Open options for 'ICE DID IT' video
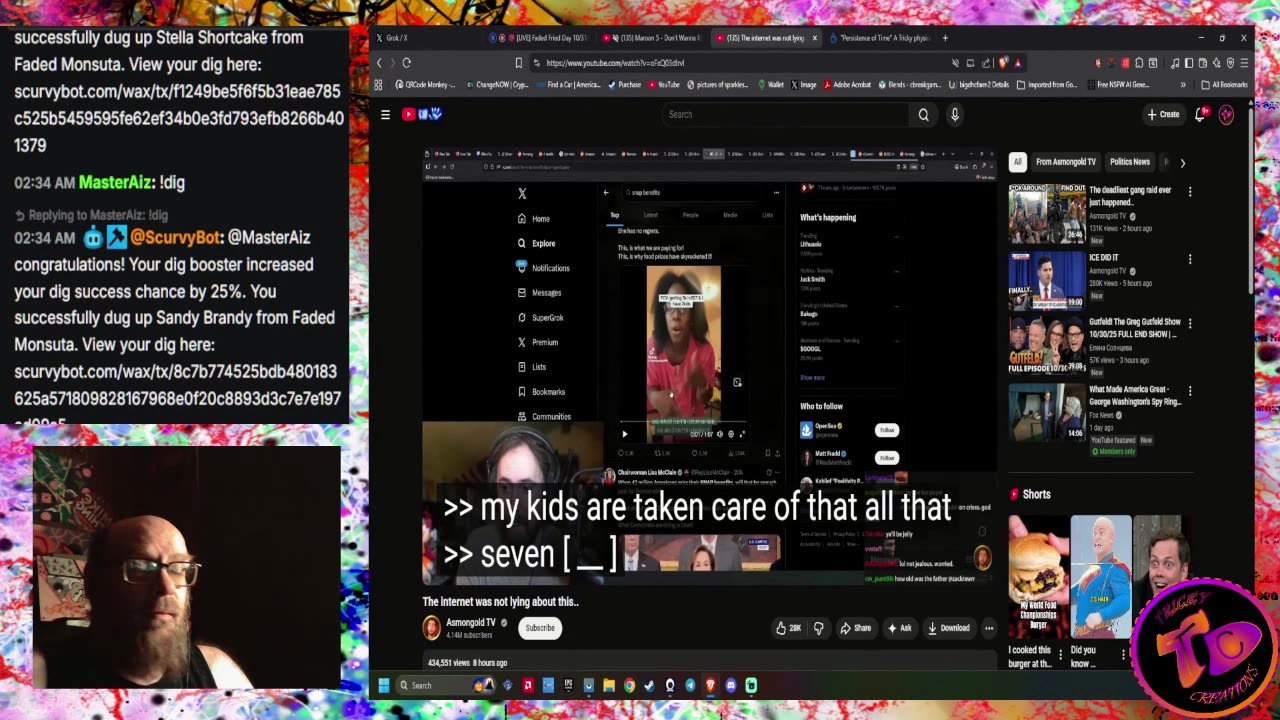The height and width of the screenshot is (720, 1280). click(x=1190, y=259)
